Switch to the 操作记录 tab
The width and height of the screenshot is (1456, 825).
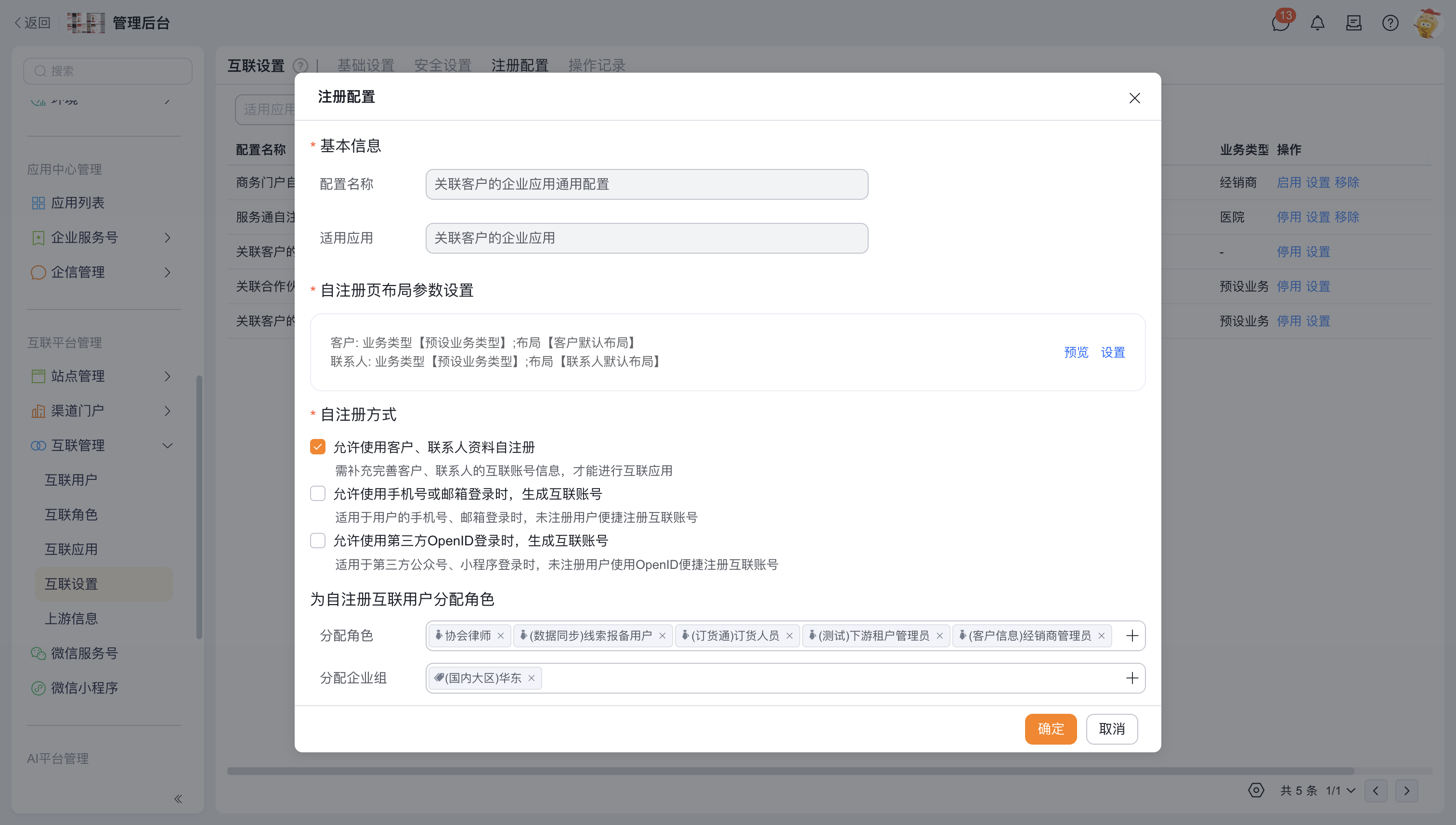(x=597, y=66)
